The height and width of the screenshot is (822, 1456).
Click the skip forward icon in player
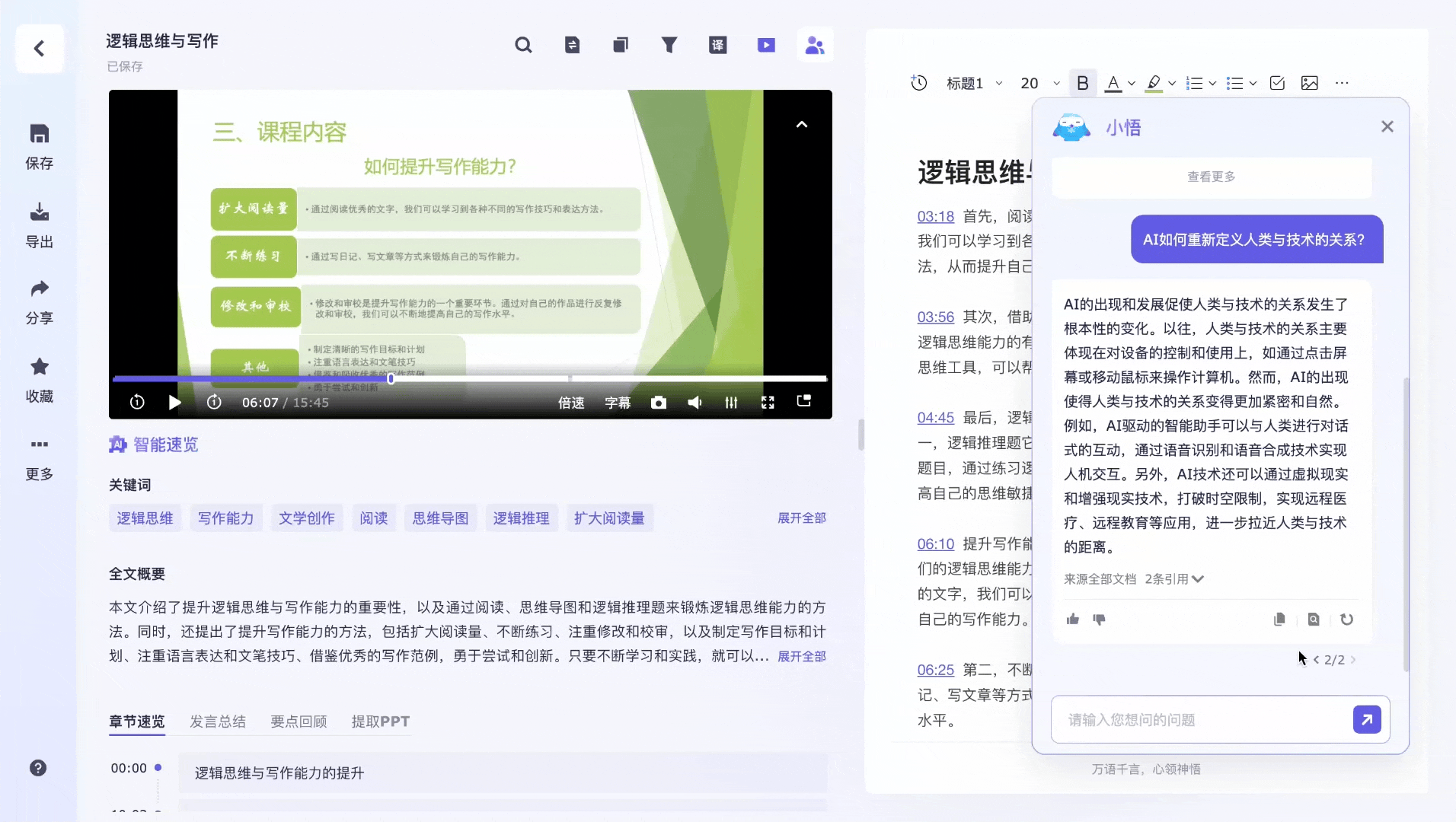[x=214, y=402]
